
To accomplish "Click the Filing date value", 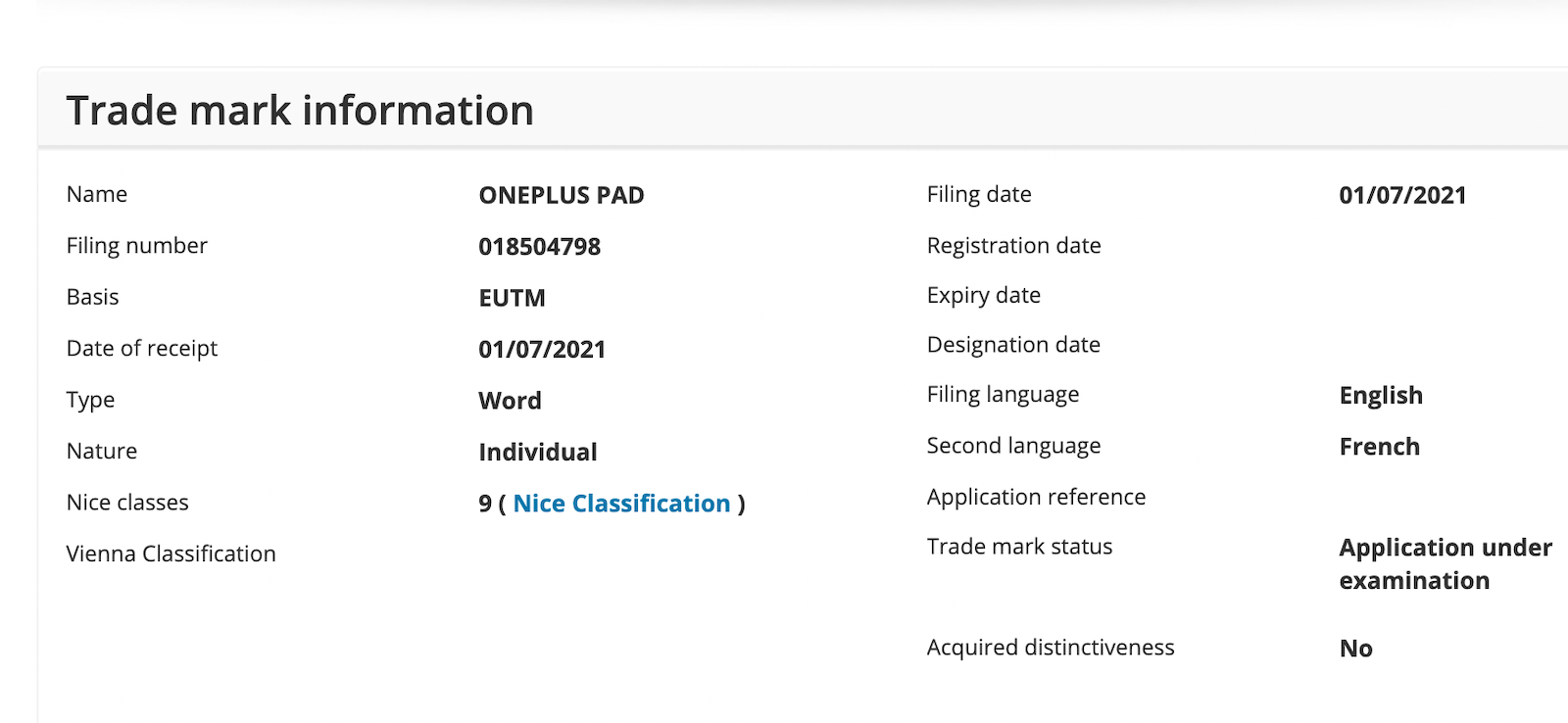I will (1401, 195).
